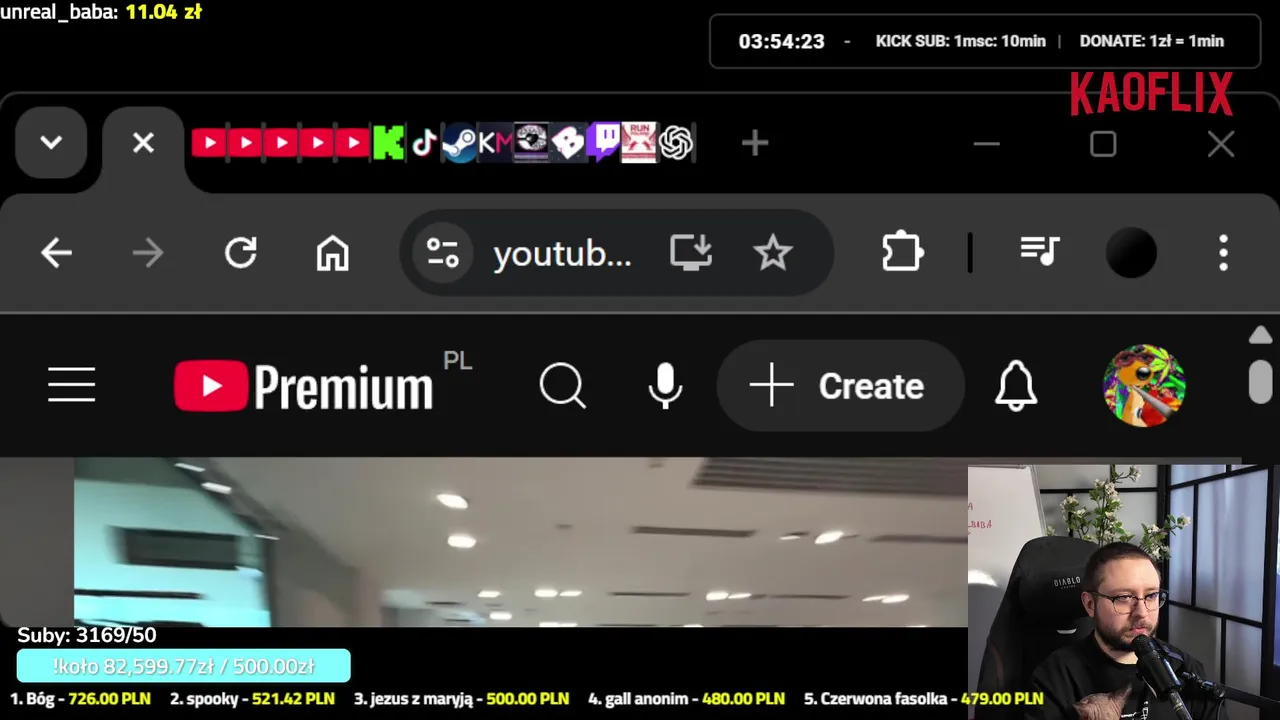The height and width of the screenshot is (720, 1280).
Task: Click the vertical scrollbar thumb
Action: coord(1260,382)
